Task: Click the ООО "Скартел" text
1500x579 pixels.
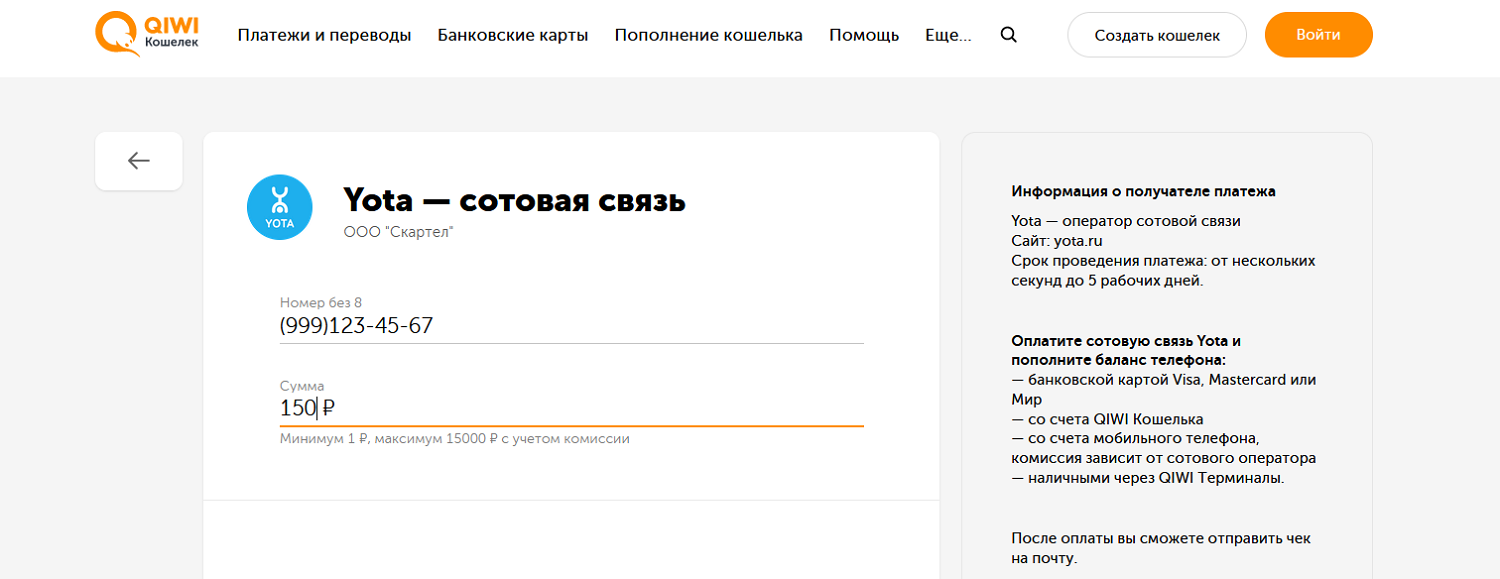Action: 398,232
